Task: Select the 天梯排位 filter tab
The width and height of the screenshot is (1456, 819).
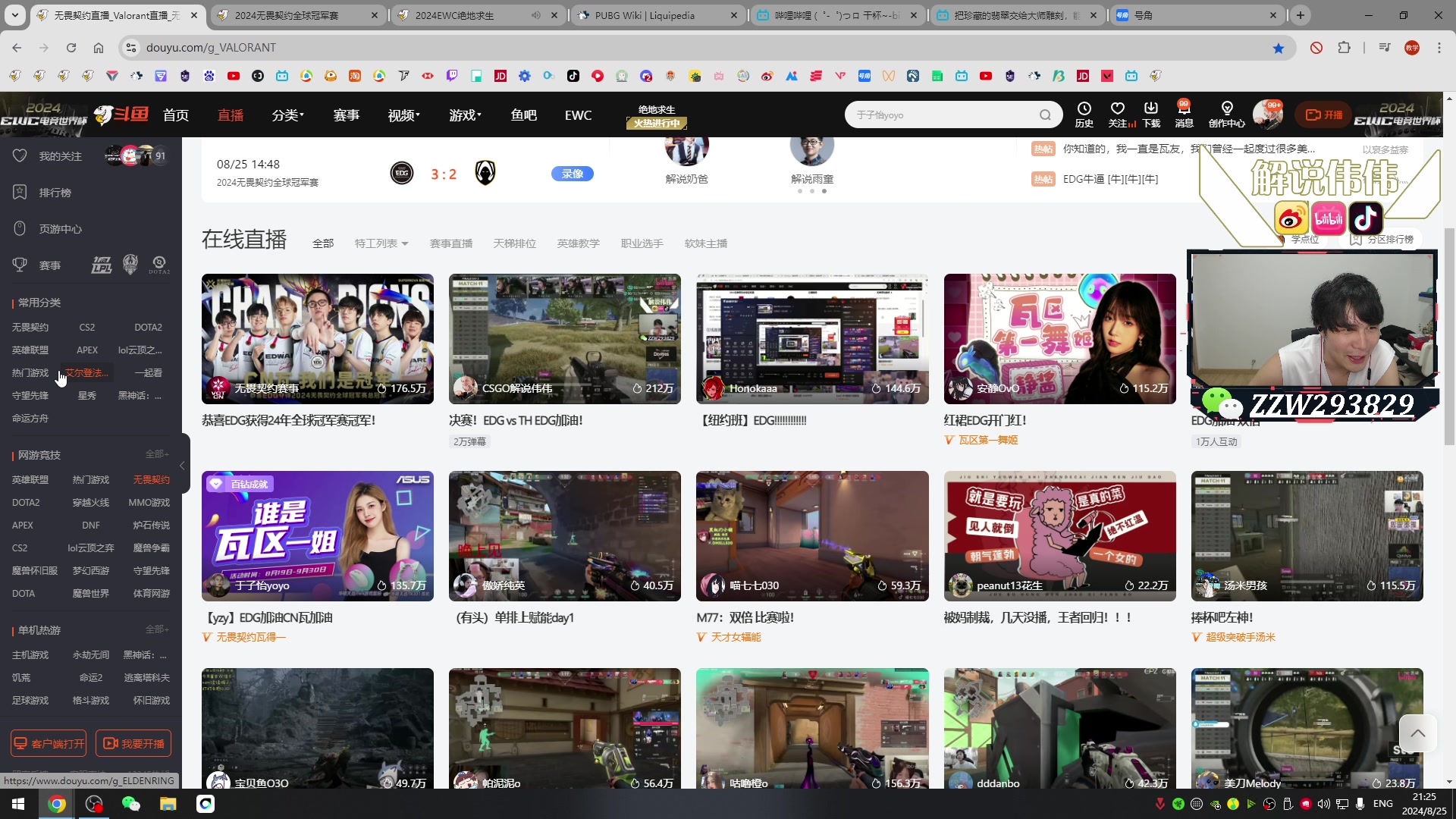Action: pos(515,243)
